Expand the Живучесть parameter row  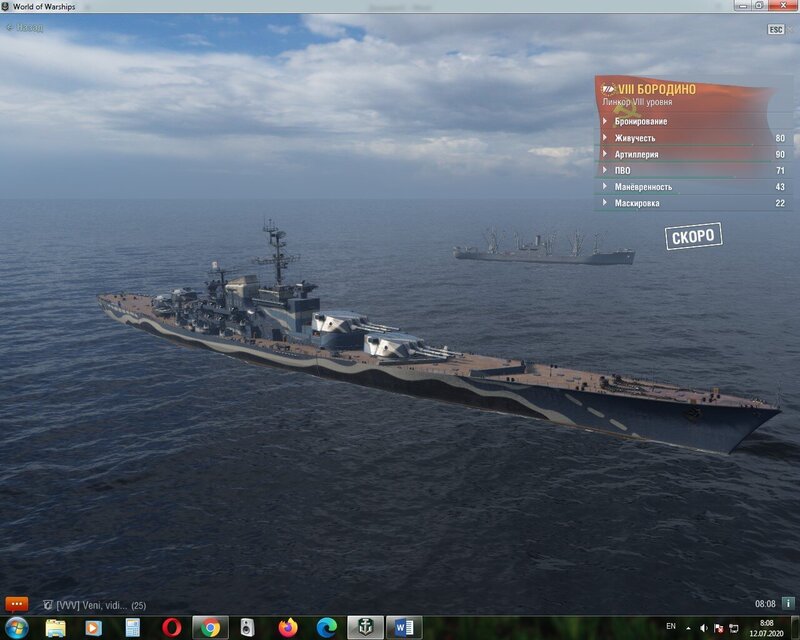[x=693, y=138]
